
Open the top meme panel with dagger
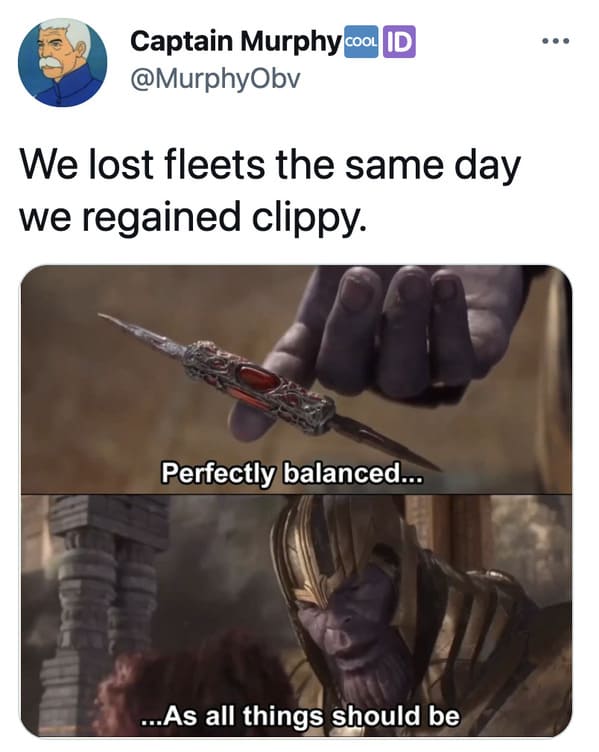coord(296,379)
